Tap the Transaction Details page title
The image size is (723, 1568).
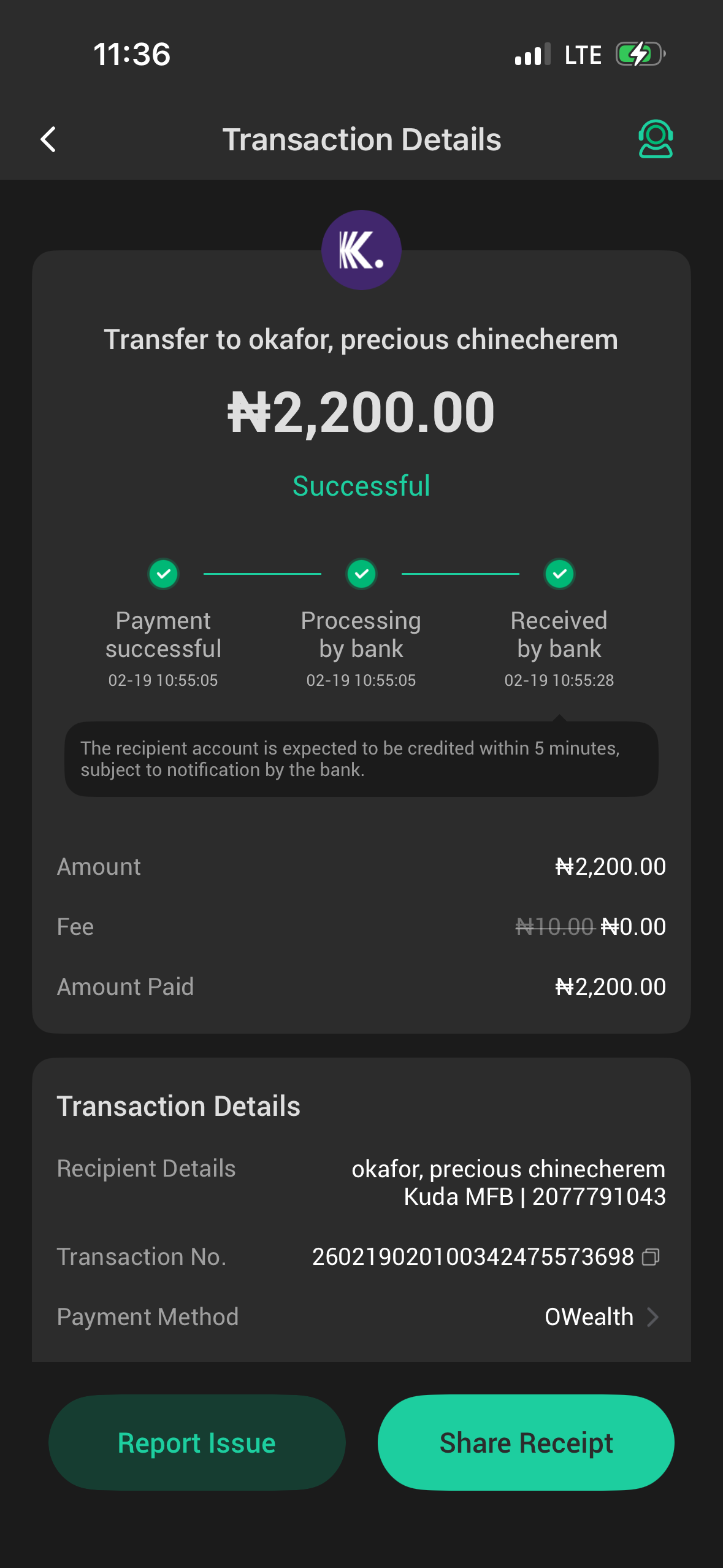361,139
